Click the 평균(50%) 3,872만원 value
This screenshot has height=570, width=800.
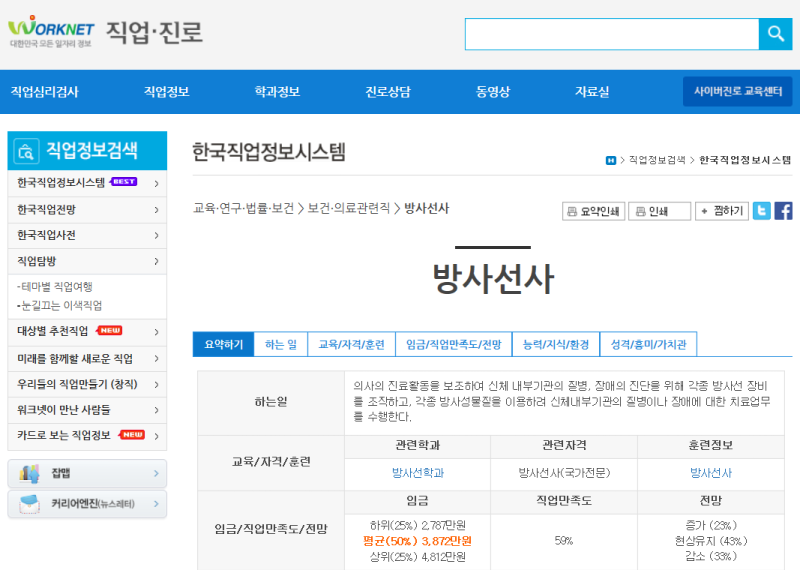point(417,541)
